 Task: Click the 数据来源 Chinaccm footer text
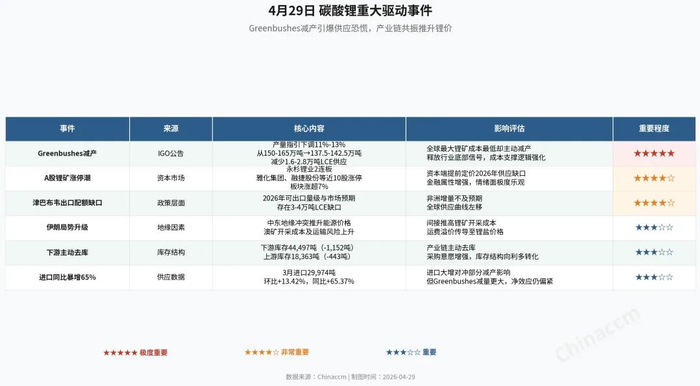pyautogui.click(x=350, y=377)
